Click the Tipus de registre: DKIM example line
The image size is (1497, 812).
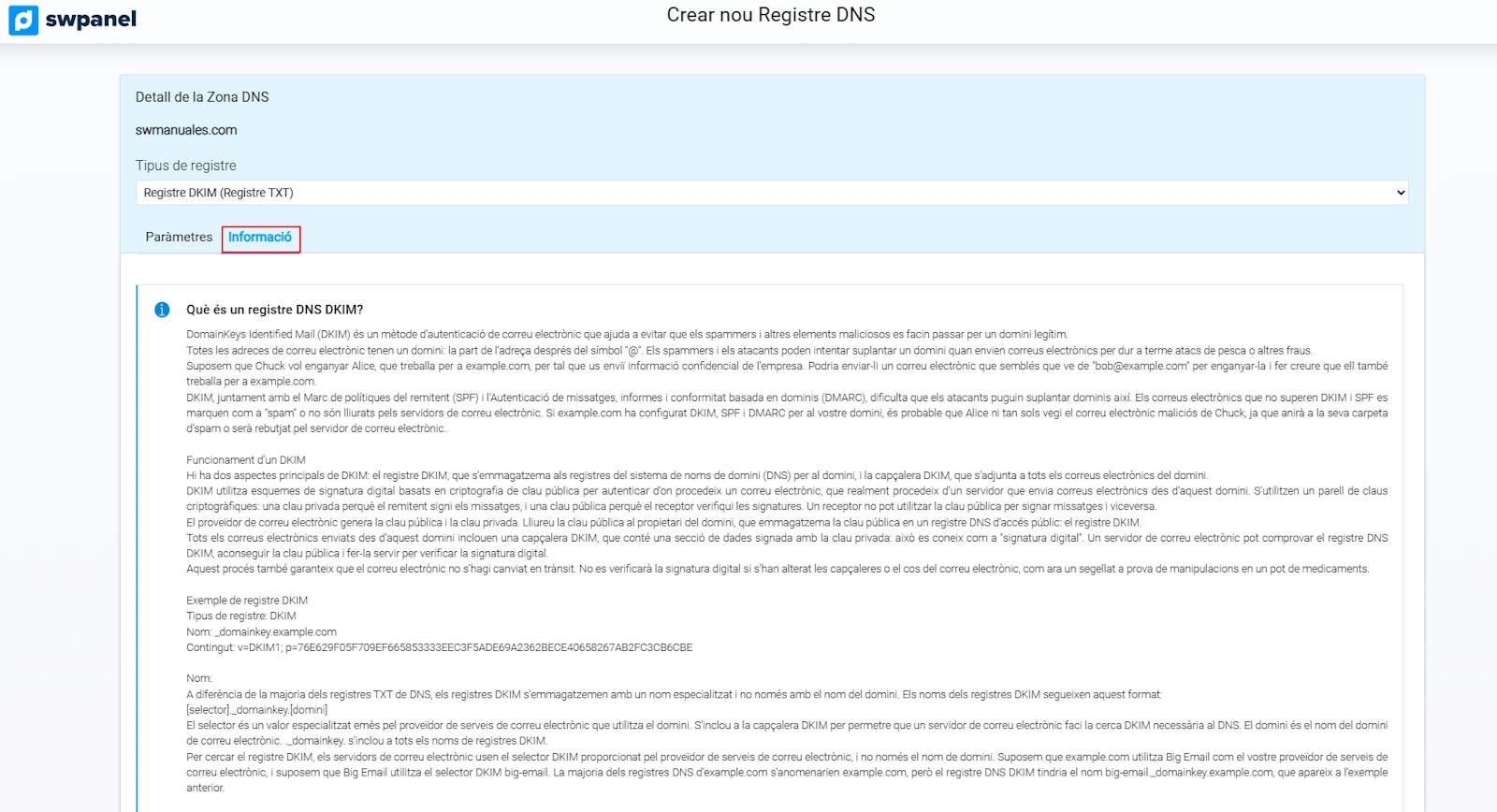point(241,616)
